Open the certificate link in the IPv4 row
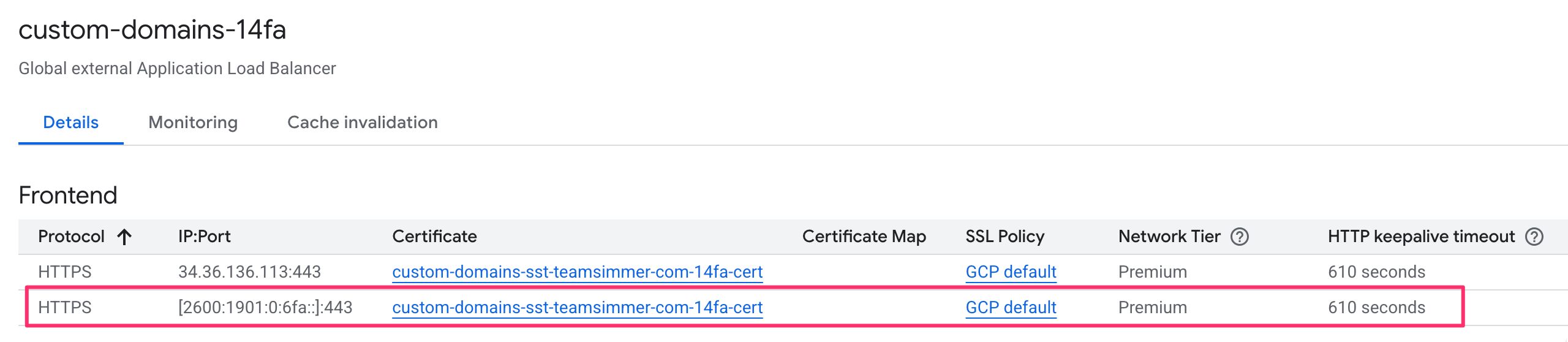 [577, 272]
